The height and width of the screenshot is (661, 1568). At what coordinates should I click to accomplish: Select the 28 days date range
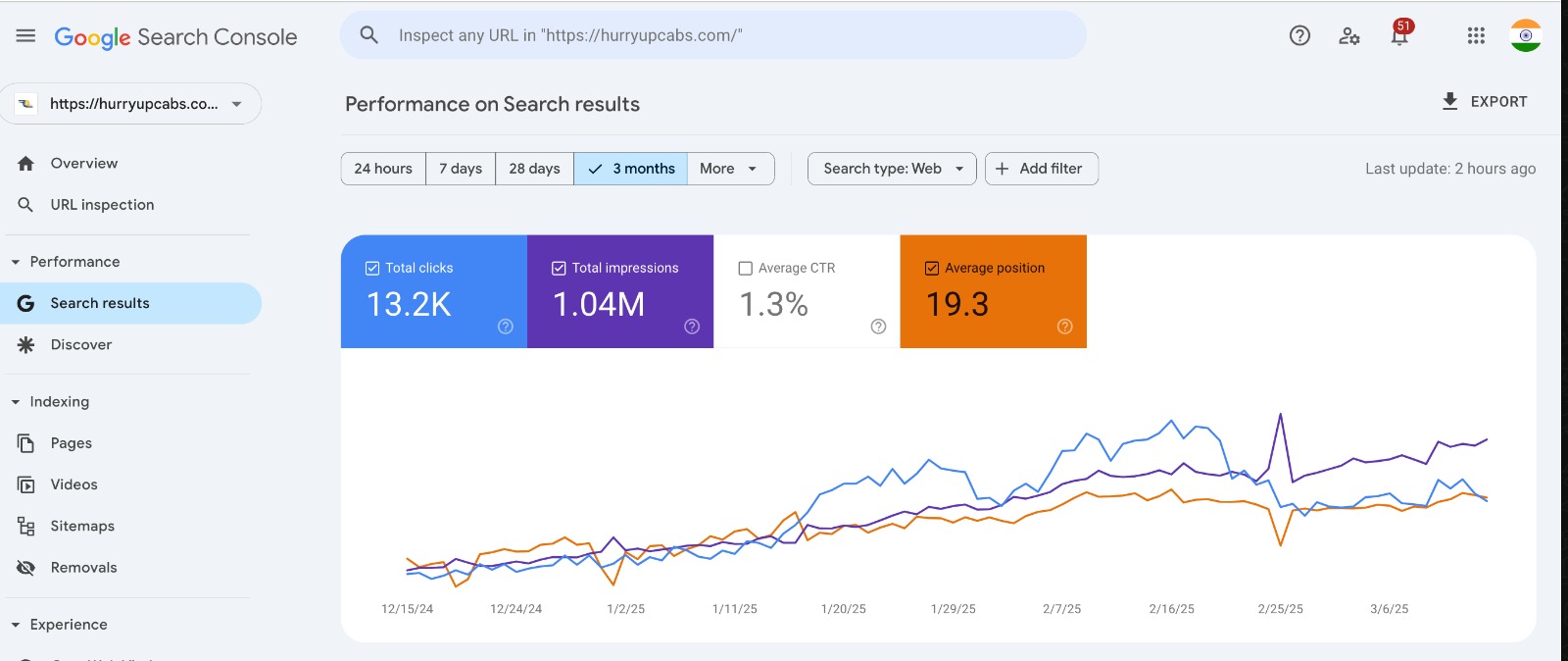[x=534, y=169]
